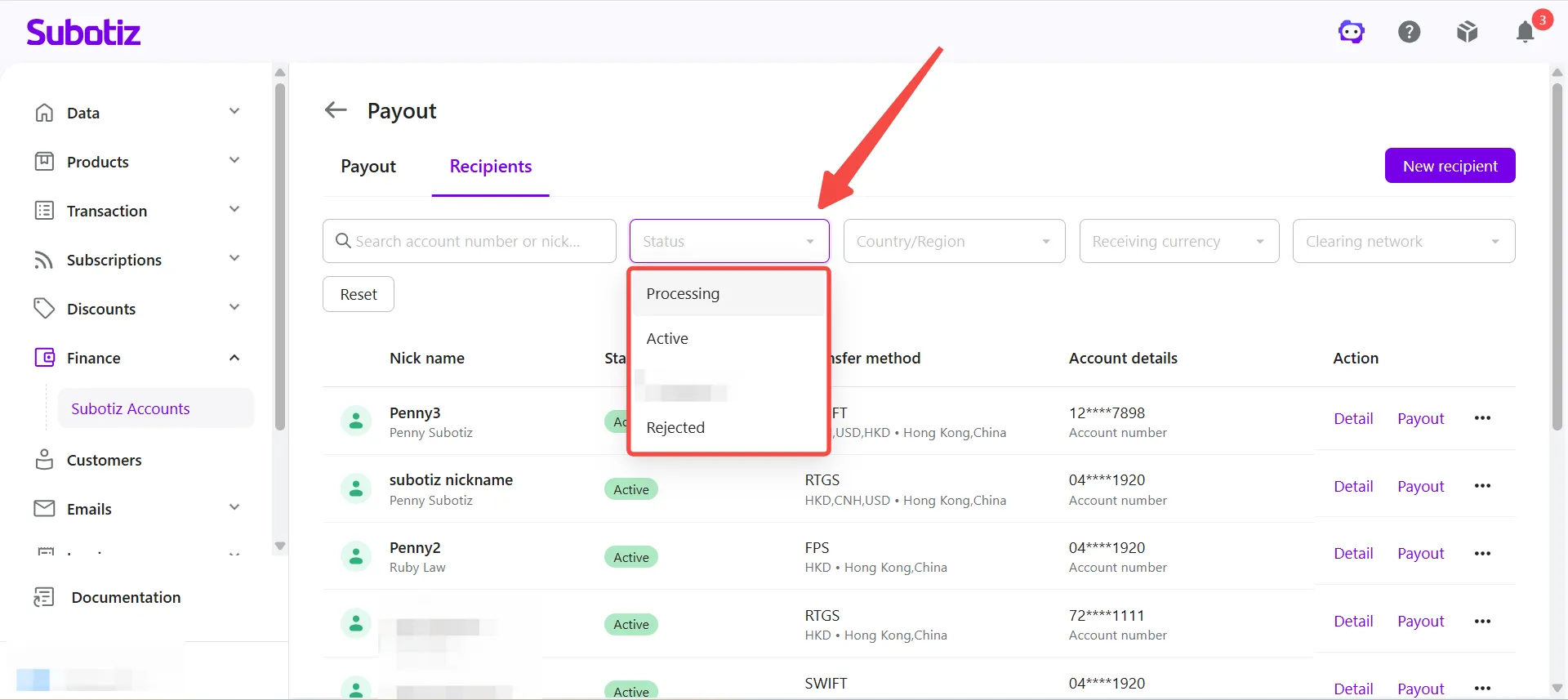Open Documentation in the sidebar
Image resolution: width=1568 pixels, height=700 pixels.
click(126, 597)
